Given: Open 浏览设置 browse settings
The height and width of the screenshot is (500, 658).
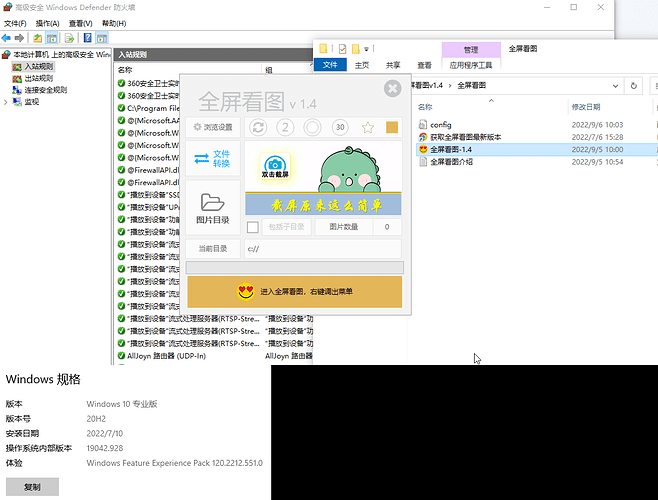Looking at the screenshot, I should tap(213, 127).
